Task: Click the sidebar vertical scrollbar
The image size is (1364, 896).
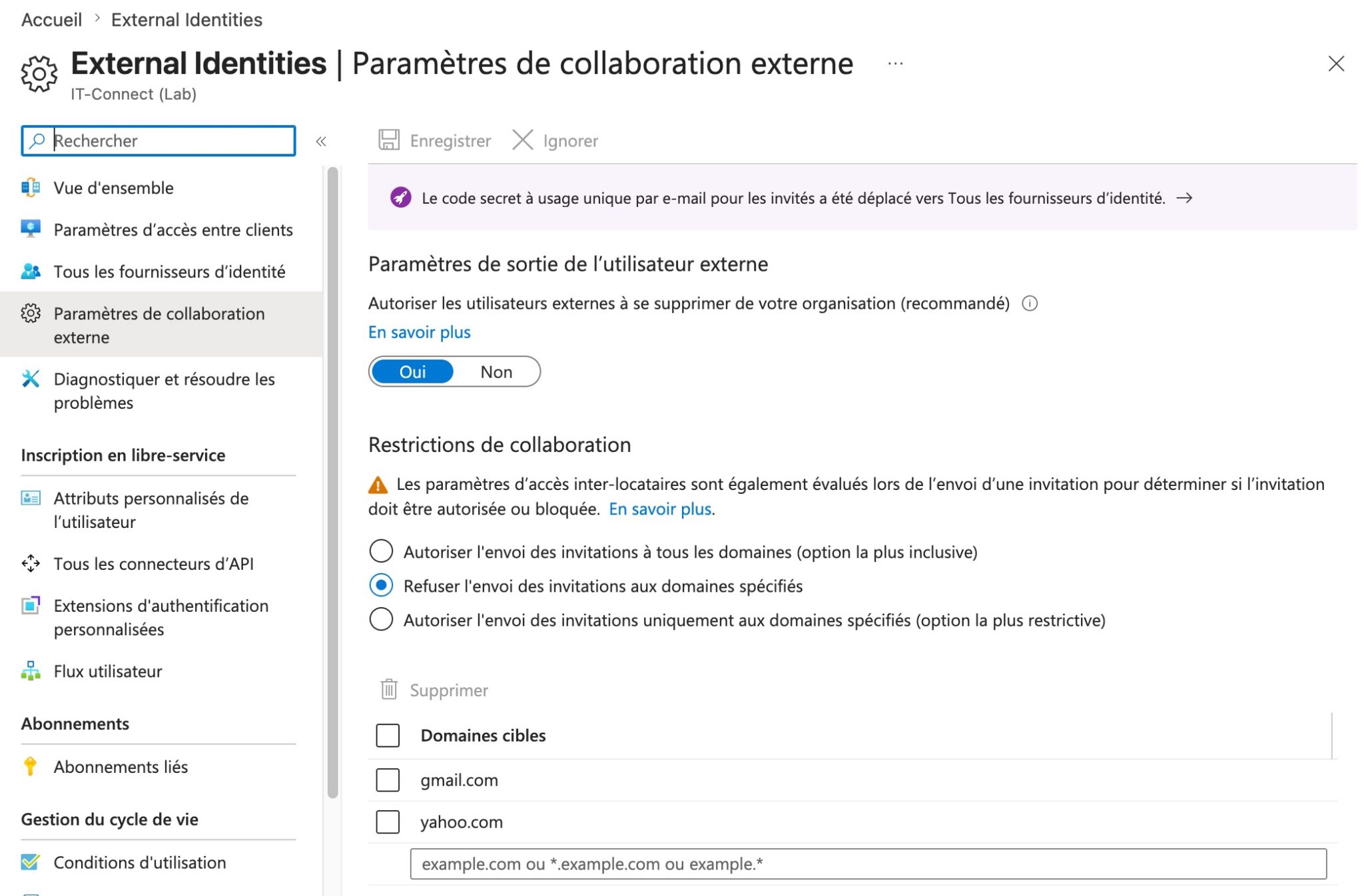Action: (x=333, y=482)
